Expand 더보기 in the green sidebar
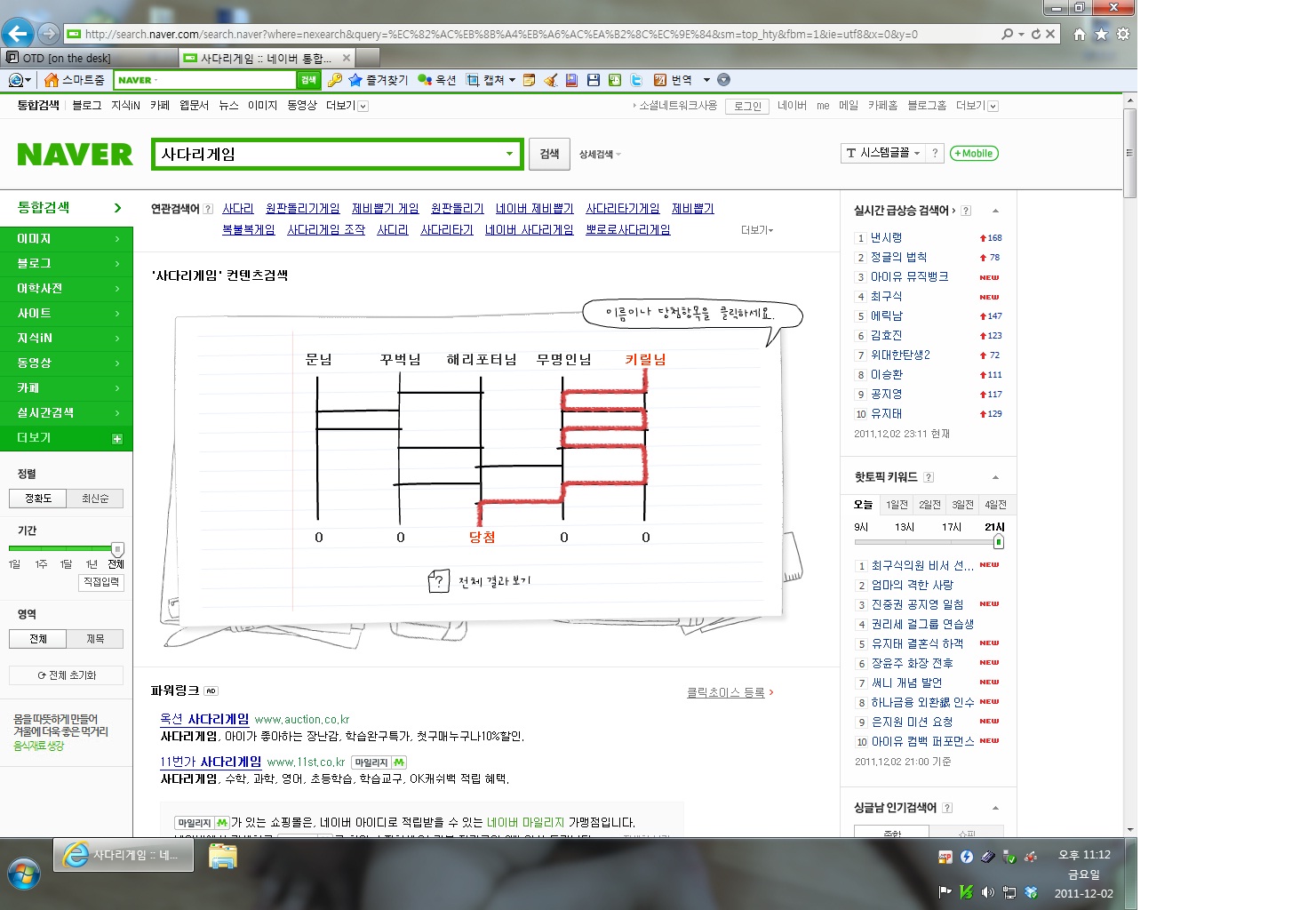Image resolution: width=1316 pixels, height=910 pixels. (x=67, y=438)
